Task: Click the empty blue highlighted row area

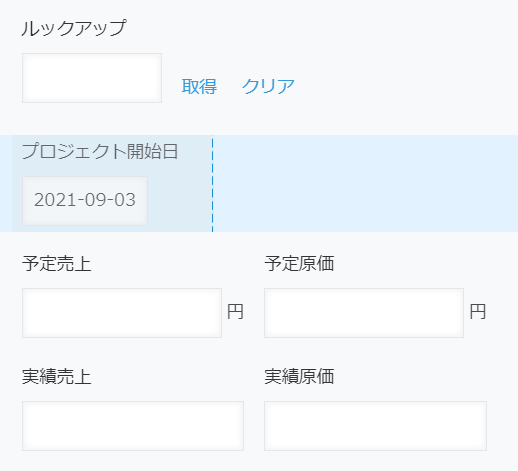Action: [x=365, y=184]
